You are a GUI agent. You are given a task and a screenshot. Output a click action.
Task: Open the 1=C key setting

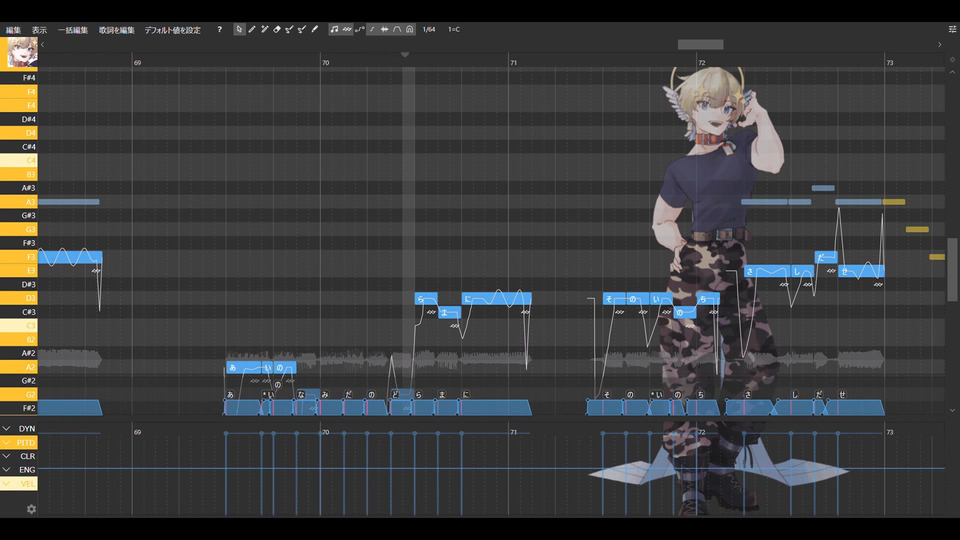click(454, 29)
